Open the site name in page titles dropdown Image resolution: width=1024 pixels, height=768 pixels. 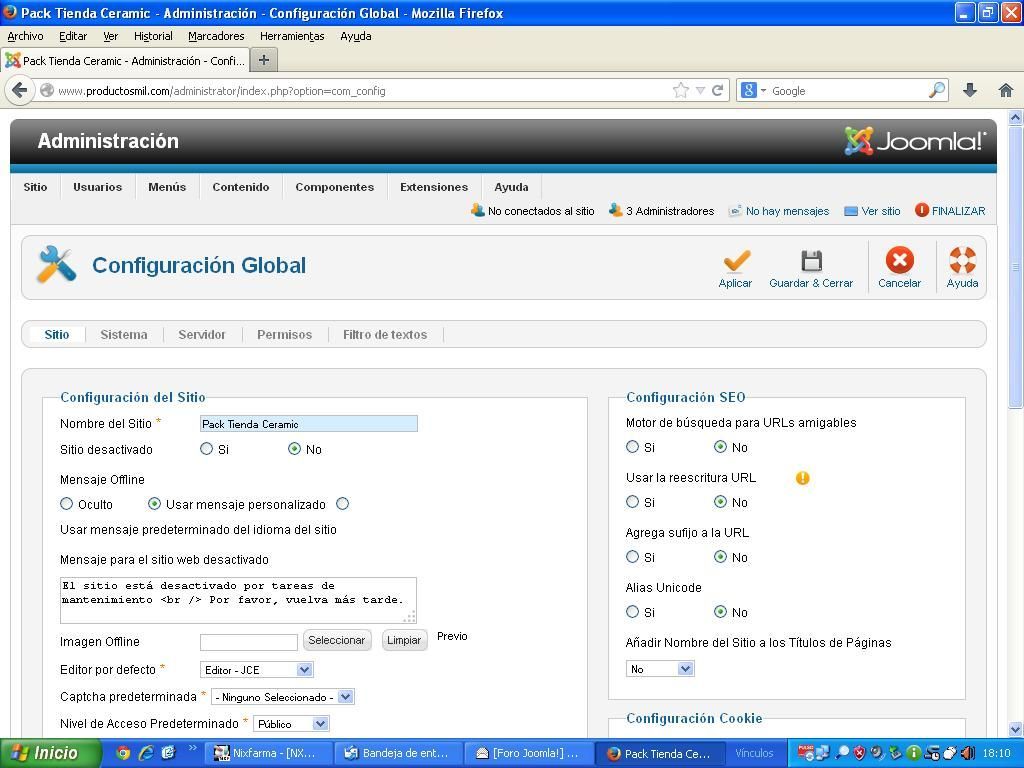tap(660, 669)
